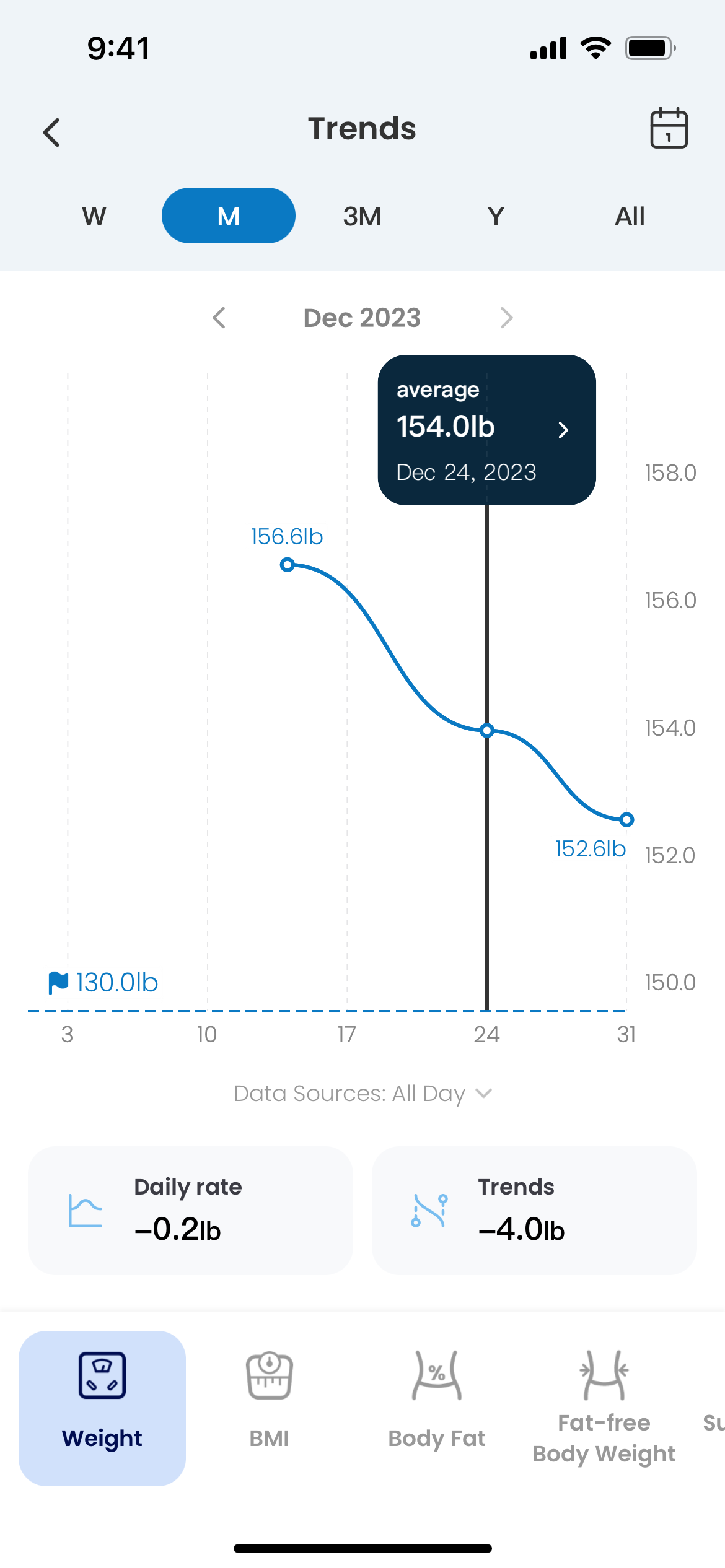Image resolution: width=725 pixels, height=1568 pixels.
Task: Switch to the W weekly range
Action: 94,216
